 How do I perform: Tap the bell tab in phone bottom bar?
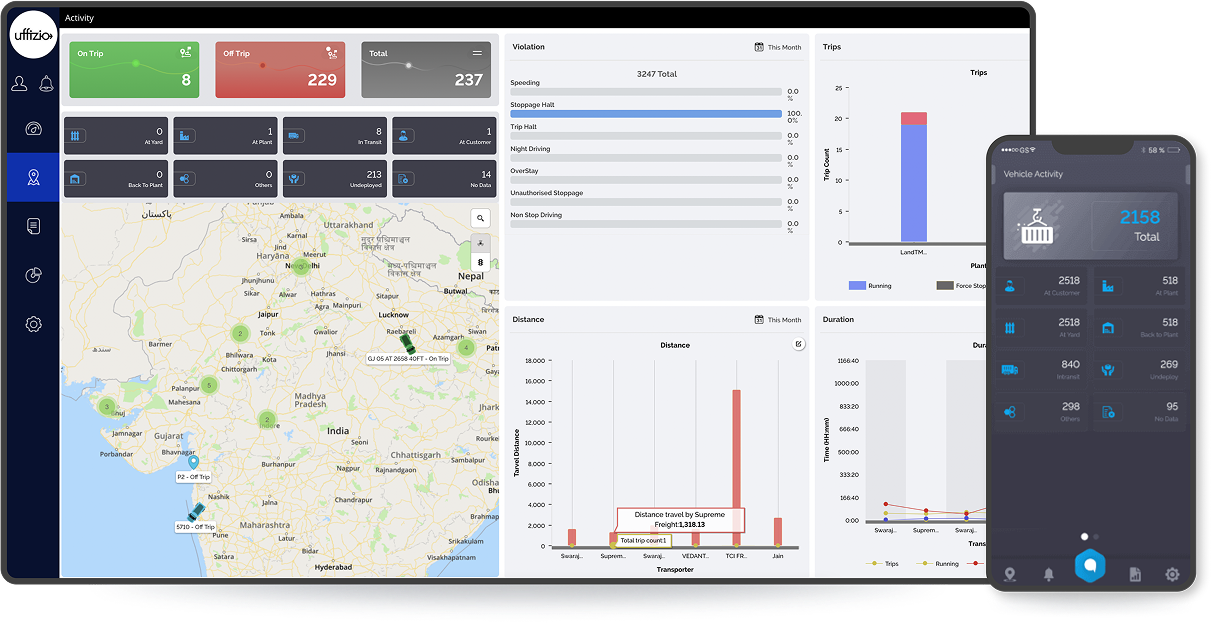click(1049, 574)
